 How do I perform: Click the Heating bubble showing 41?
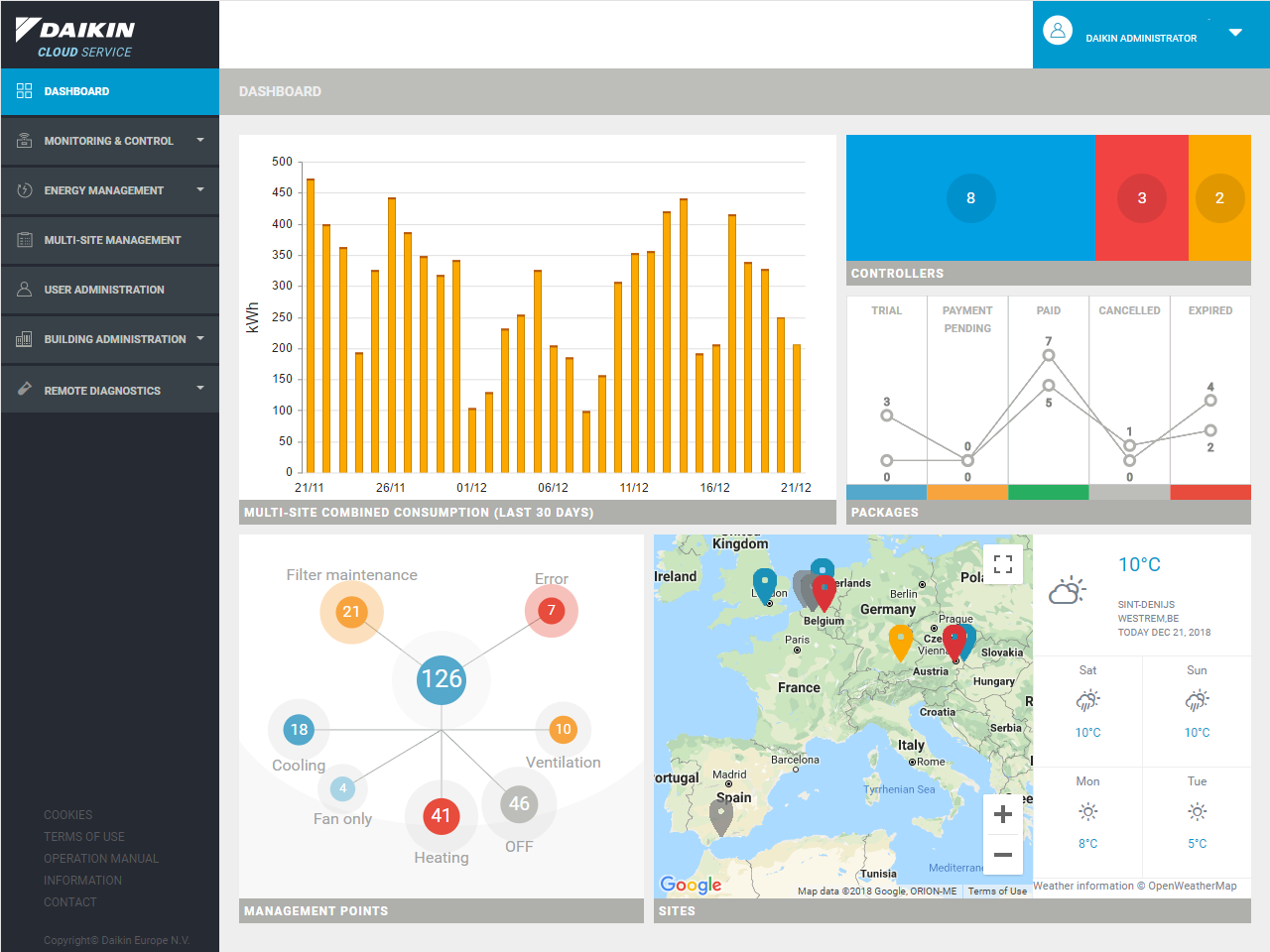[x=441, y=815]
